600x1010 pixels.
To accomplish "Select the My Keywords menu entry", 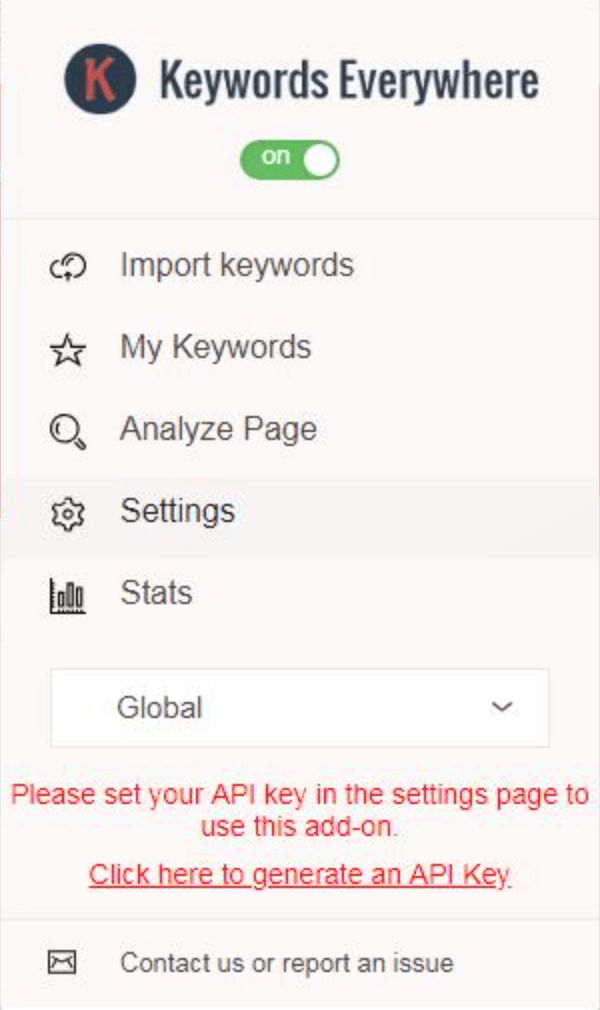I will [x=300, y=348].
